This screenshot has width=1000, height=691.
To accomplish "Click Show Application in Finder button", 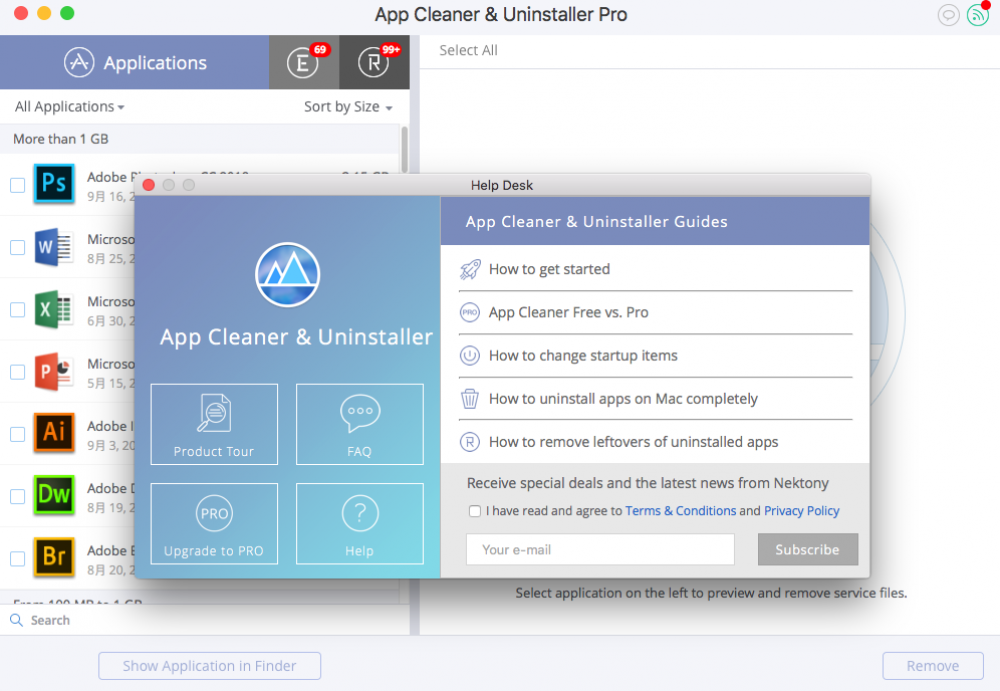I will [x=209, y=666].
